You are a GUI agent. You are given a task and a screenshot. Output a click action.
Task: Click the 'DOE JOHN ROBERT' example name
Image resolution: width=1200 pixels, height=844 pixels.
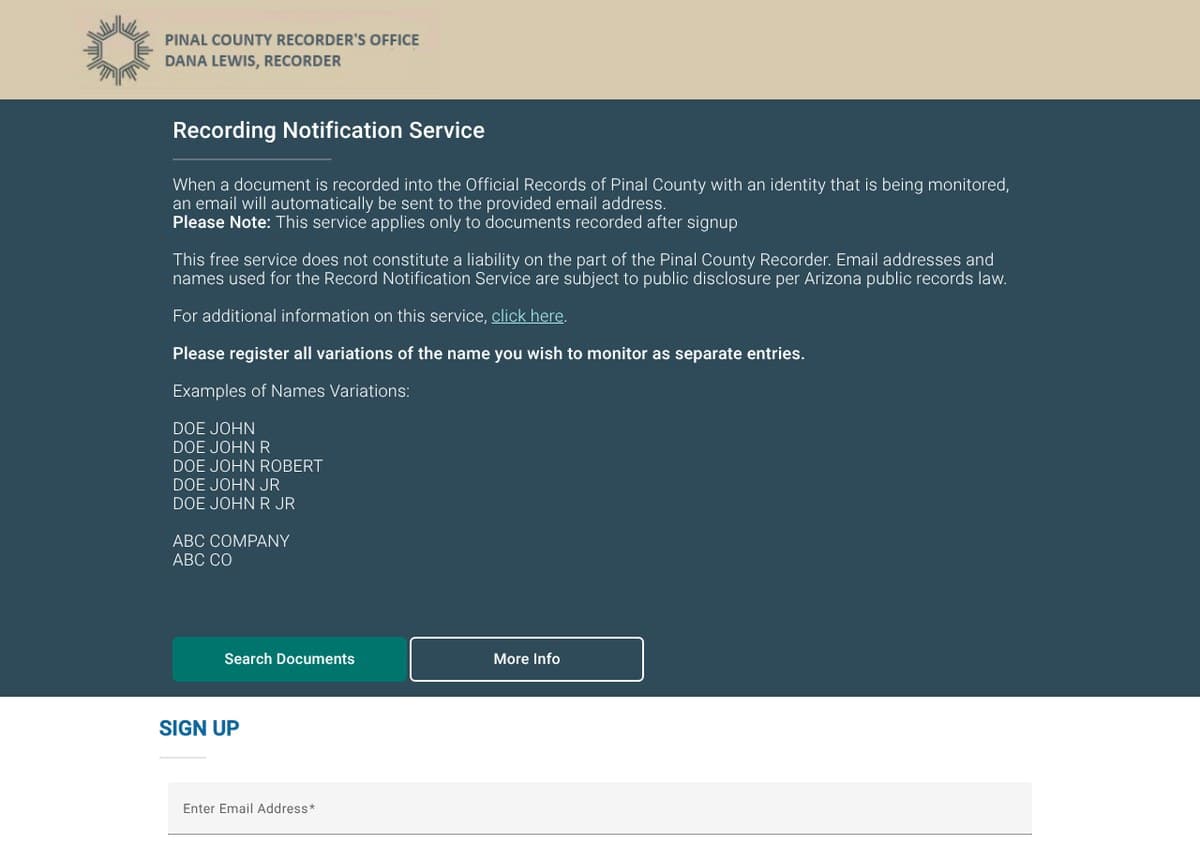tap(248, 466)
